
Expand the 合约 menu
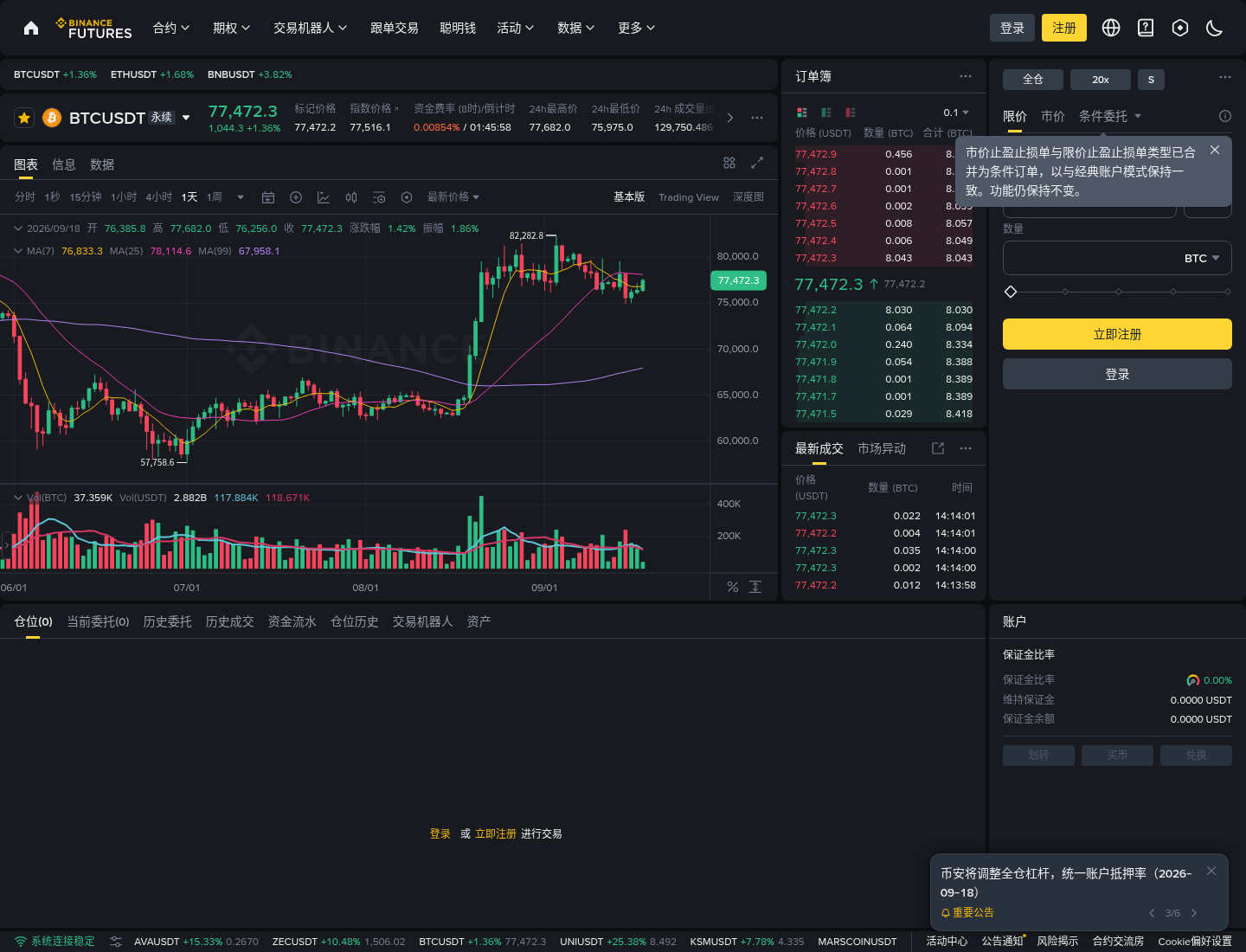point(171,28)
